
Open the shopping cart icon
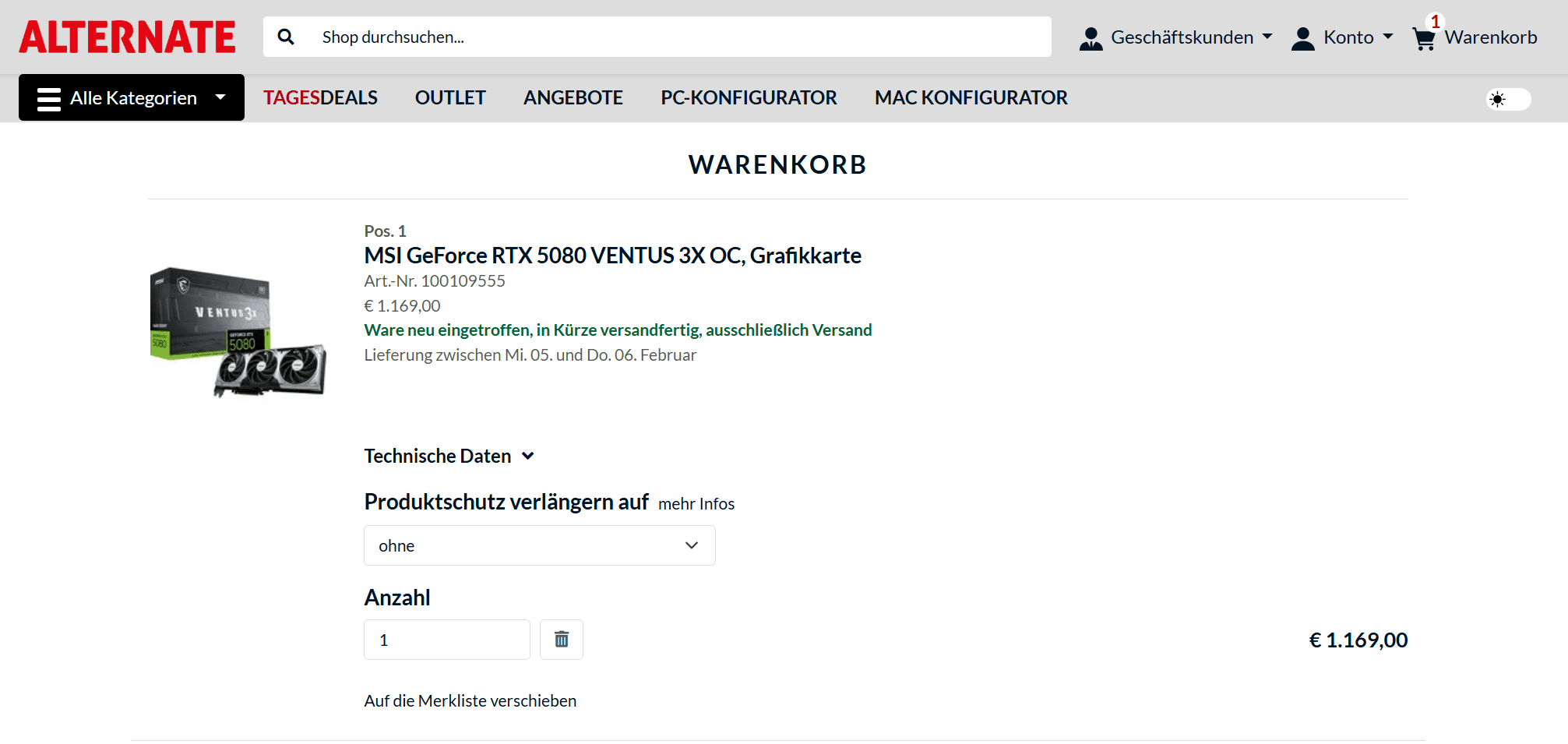(x=1424, y=39)
